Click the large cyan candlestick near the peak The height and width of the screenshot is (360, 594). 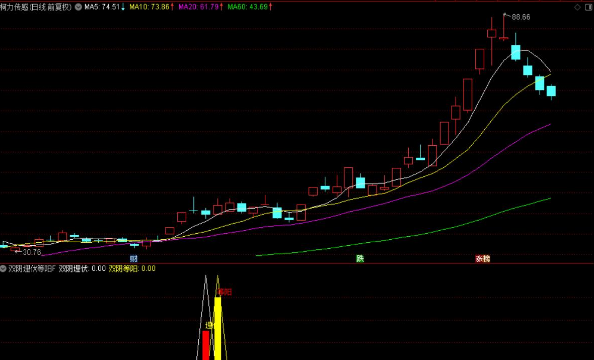(516, 52)
